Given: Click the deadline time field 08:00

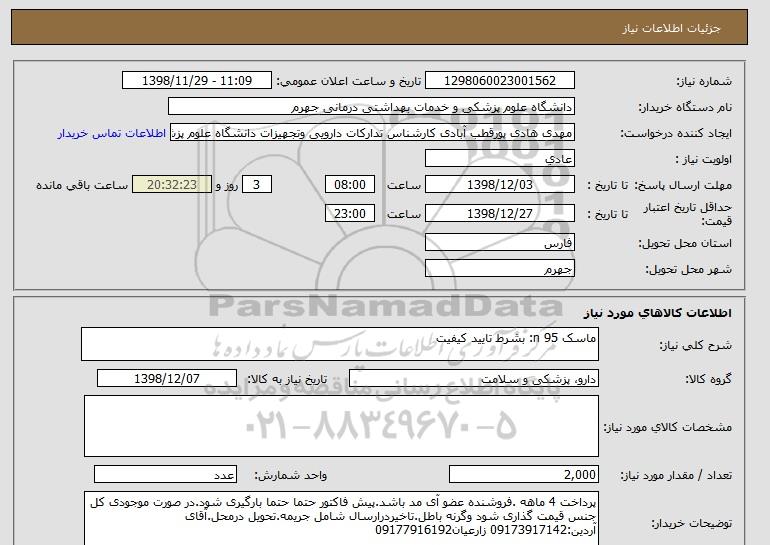Looking at the screenshot, I should pyautogui.click(x=350, y=185).
